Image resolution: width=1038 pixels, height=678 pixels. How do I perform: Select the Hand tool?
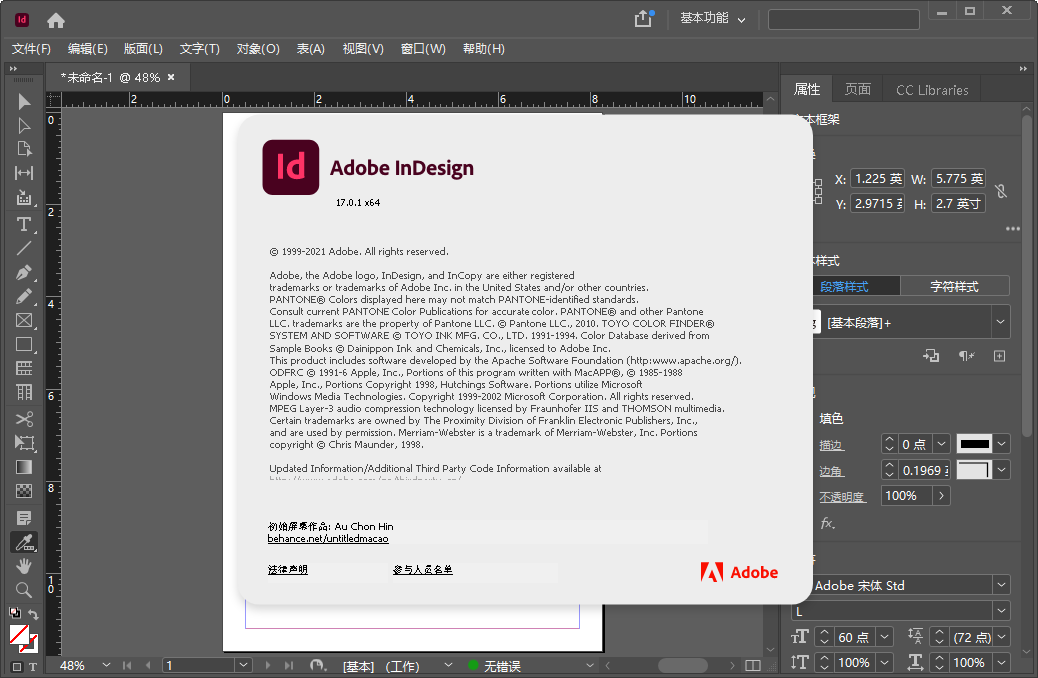pos(22,565)
